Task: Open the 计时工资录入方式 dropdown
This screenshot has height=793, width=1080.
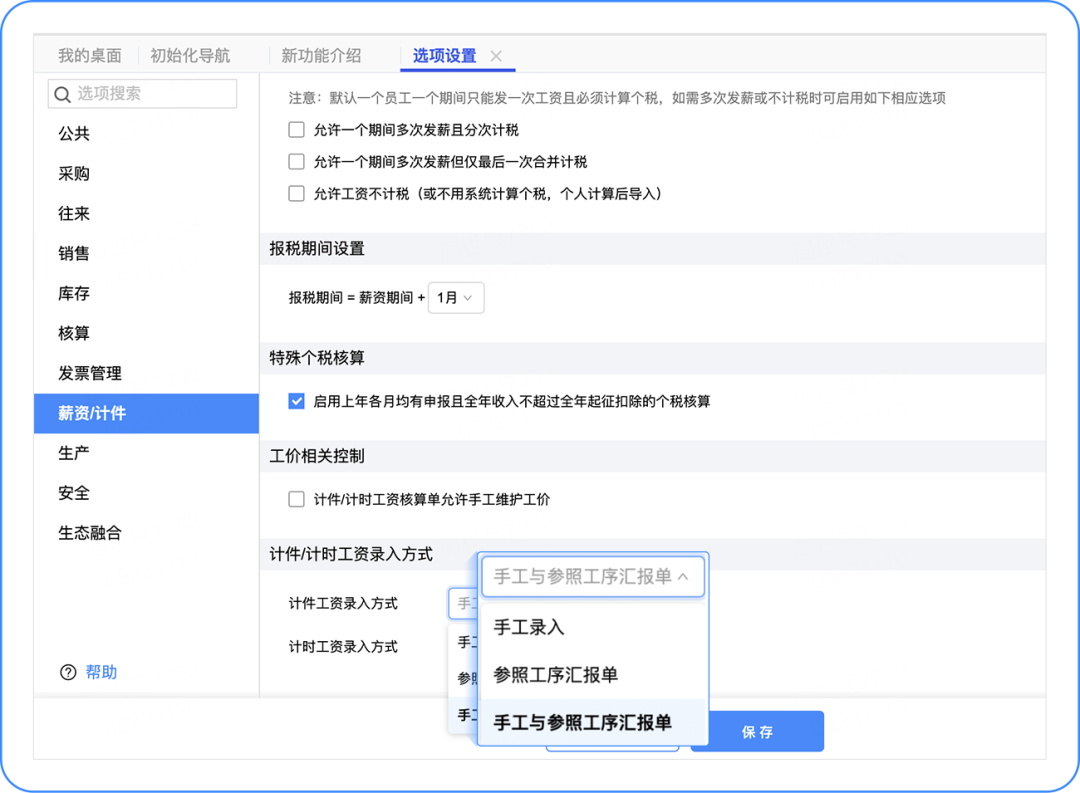Action: pos(460,646)
